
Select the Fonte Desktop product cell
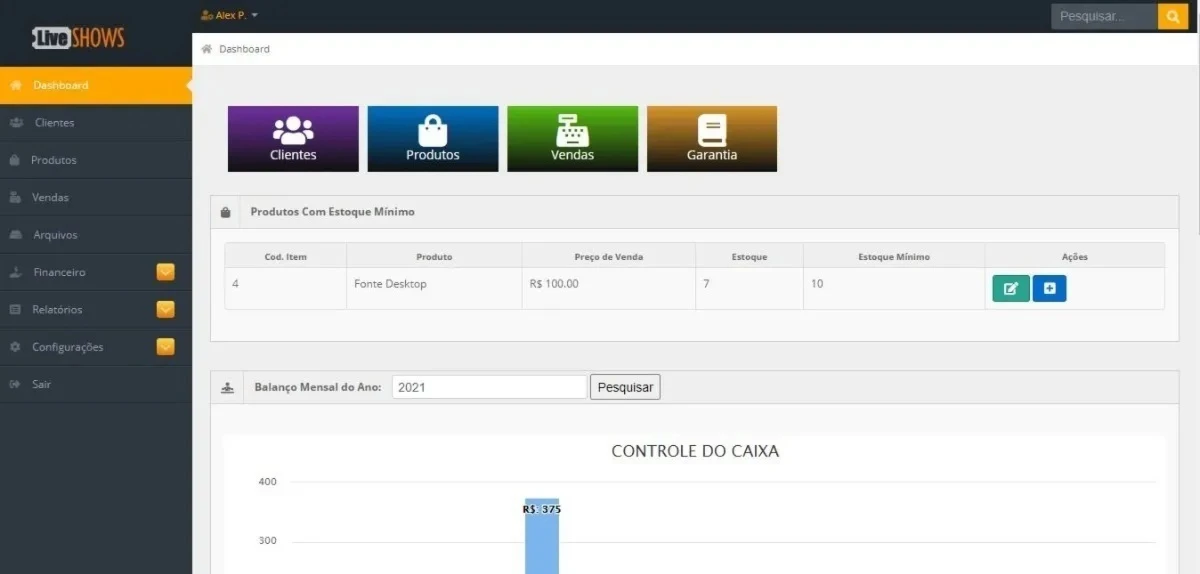click(x=434, y=289)
